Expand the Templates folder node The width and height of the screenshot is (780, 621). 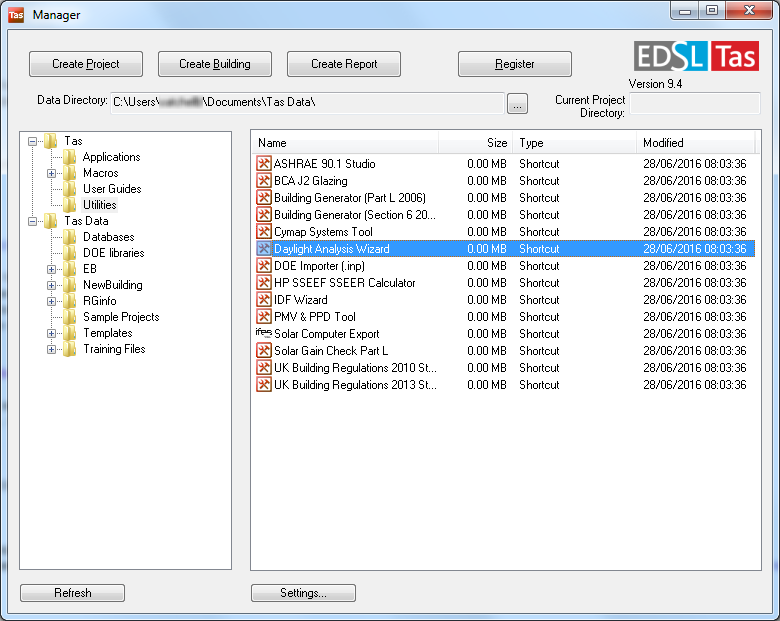(x=51, y=333)
